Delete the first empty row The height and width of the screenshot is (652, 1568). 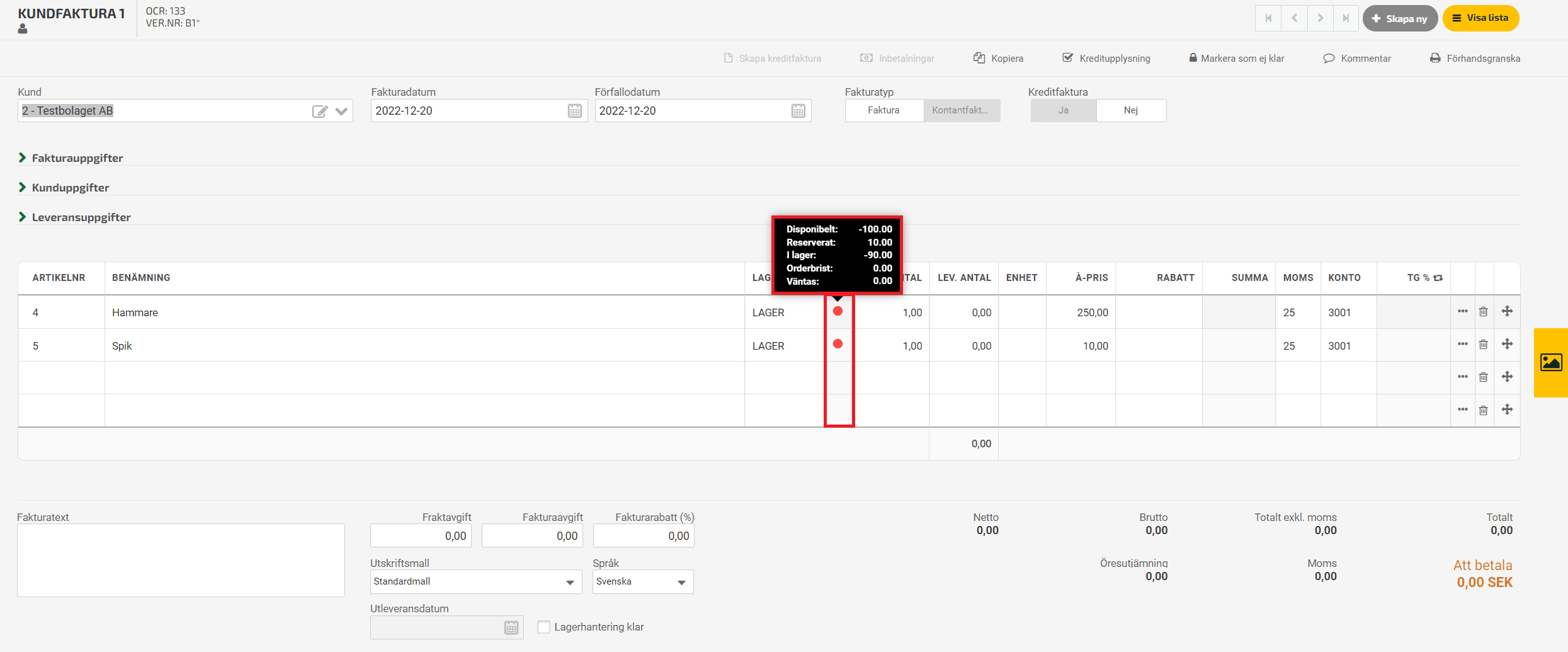[1484, 377]
